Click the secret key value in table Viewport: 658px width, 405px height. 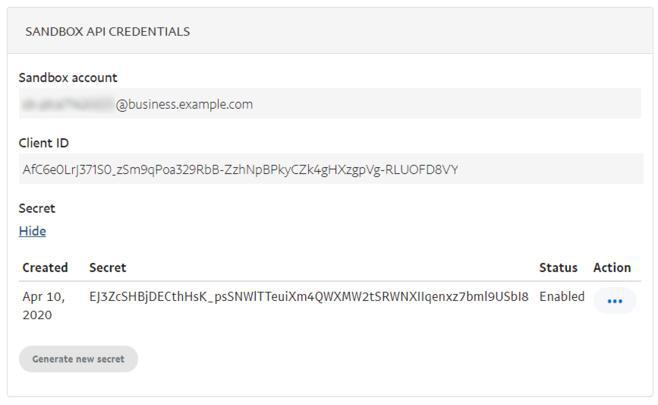point(309,297)
